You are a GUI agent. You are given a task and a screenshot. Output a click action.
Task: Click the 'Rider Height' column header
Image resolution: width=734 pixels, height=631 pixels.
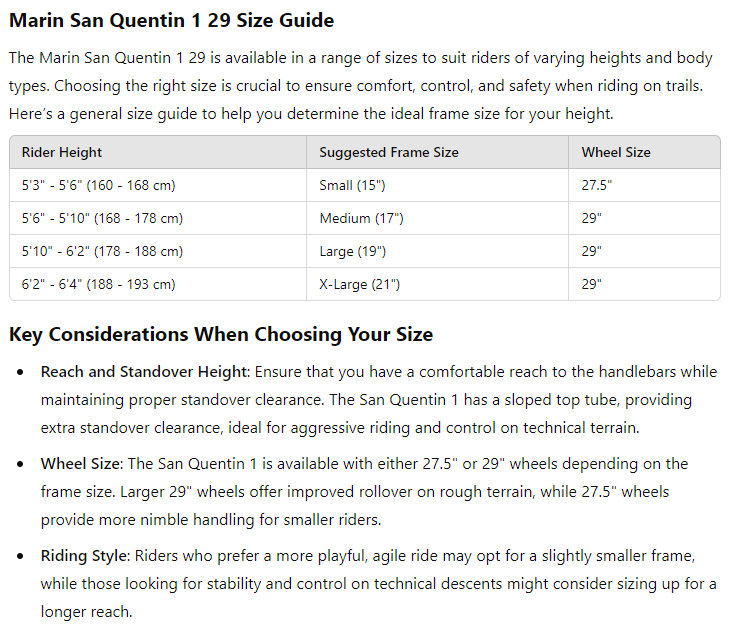[62, 153]
